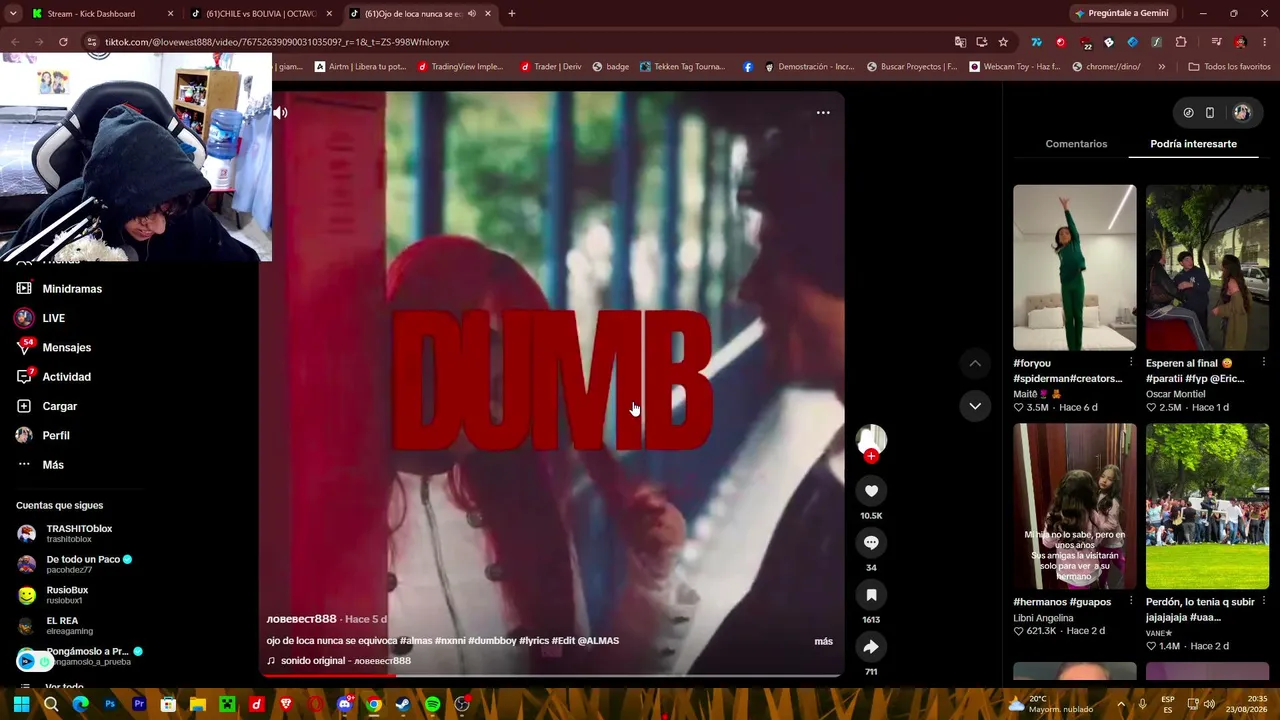Go to next video with down arrow
This screenshot has height=720, width=1280.
(975, 406)
